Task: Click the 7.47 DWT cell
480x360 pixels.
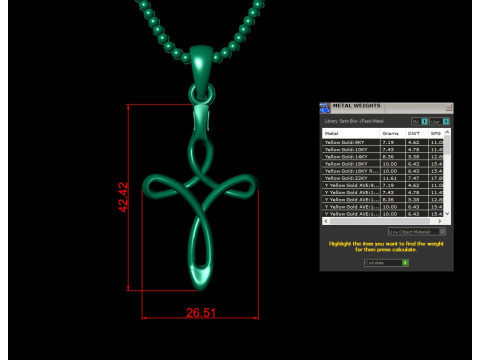Action: coord(416,178)
